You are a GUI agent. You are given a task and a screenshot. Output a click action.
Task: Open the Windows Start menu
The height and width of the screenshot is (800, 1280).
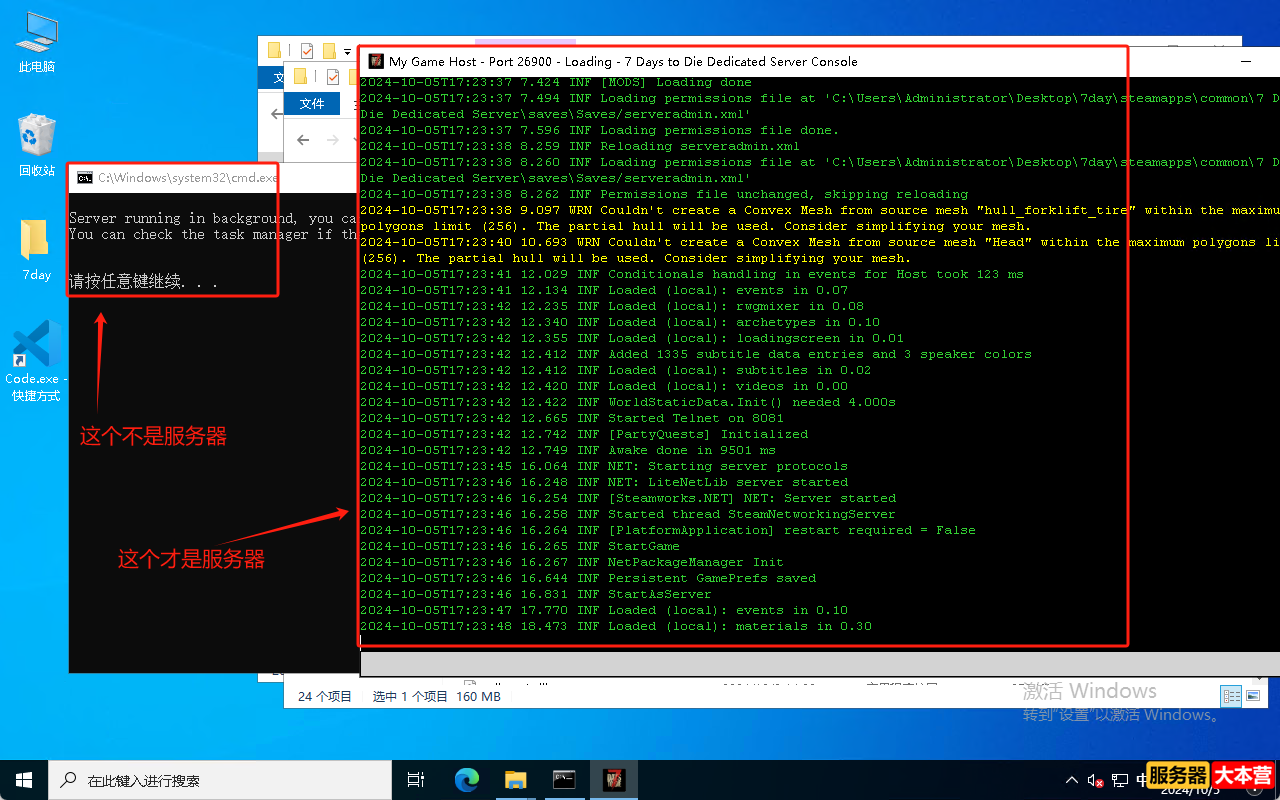coord(24,780)
